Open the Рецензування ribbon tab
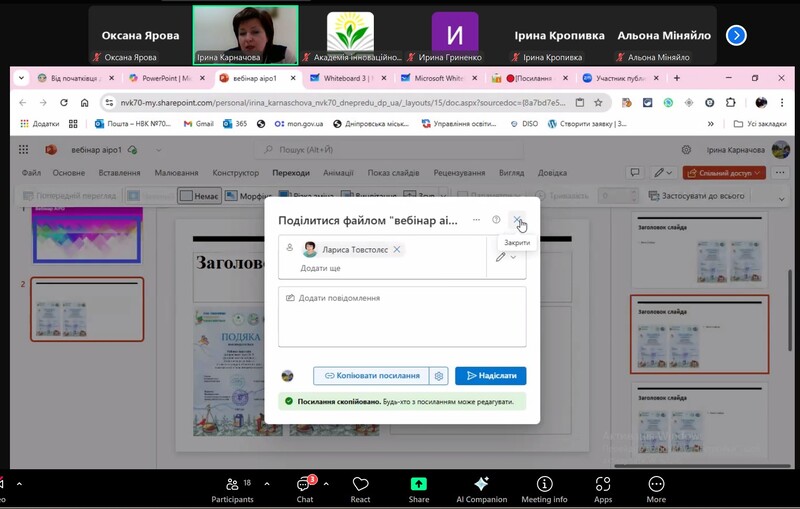Viewport: 800px width, 509px height. pyautogui.click(x=459, y=172)
